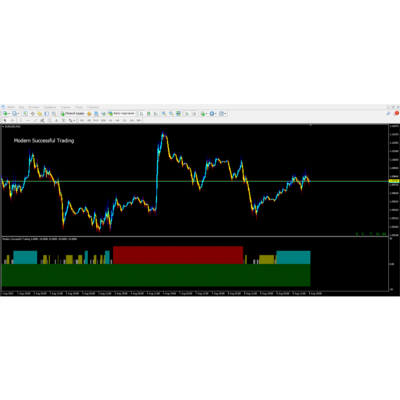Switch chart to Bar Chart mode
Image resolution: width=400 pixels, height=400 pixels.
pos(142,113)
